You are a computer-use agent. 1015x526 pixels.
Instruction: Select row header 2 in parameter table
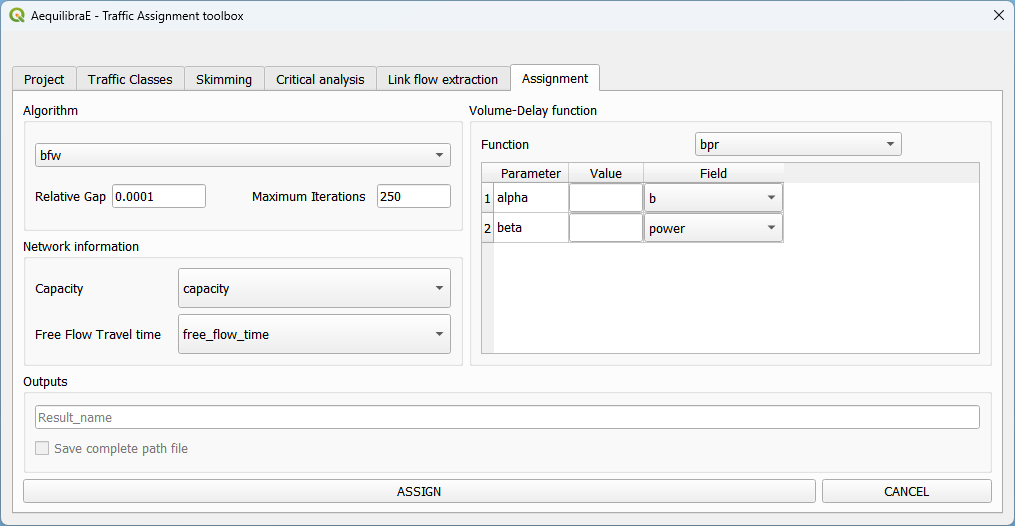[487, 228]
